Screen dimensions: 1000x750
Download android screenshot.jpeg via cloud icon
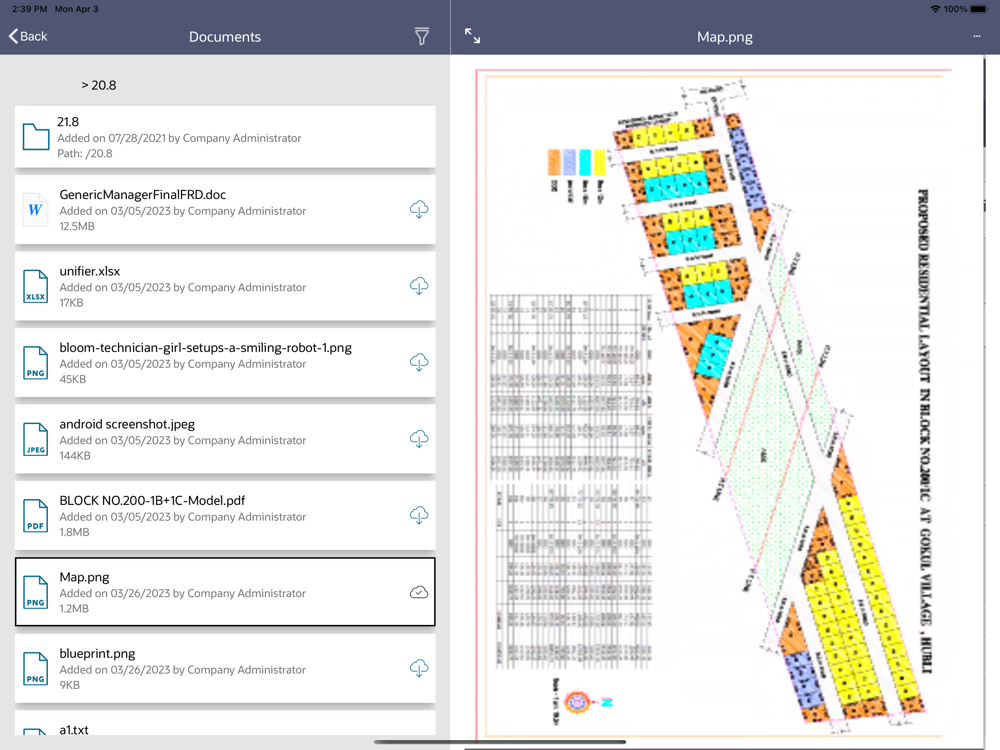point(419,439)
